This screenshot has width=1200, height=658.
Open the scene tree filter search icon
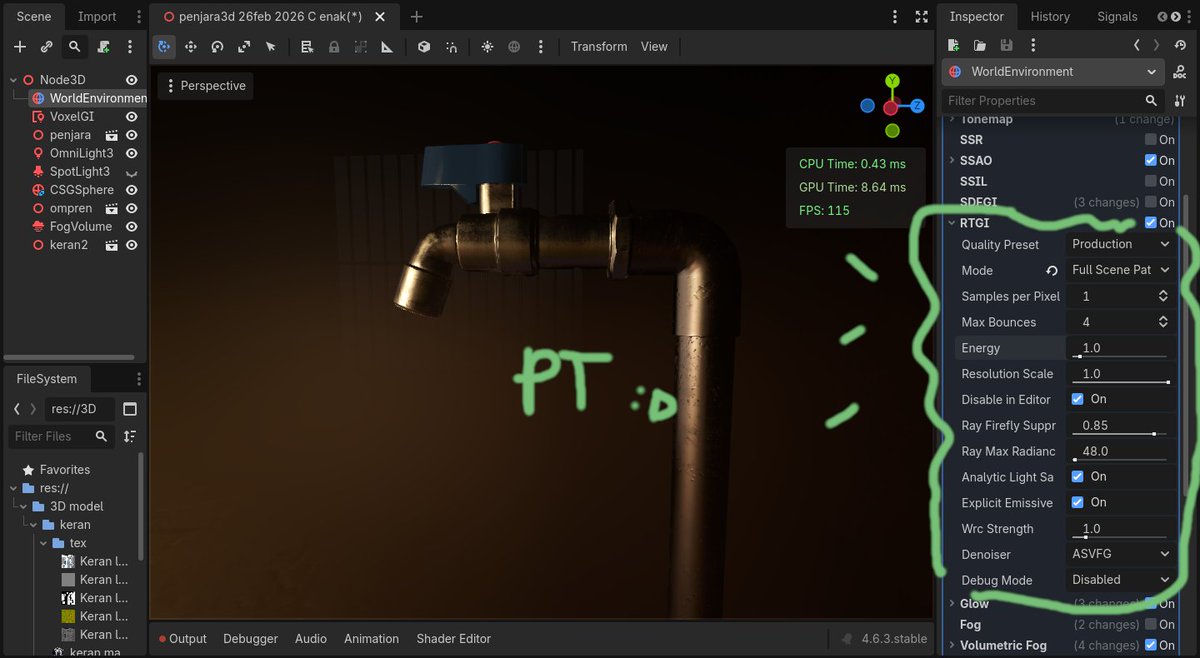75,47
